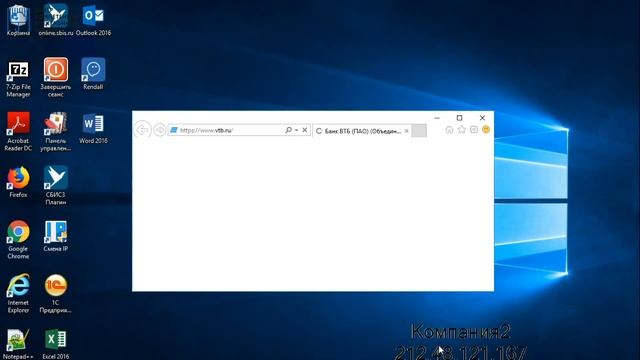The height and width of the screenshot is (360, 640).
Task: Maximize the Internet Explorer window
Action: (x=459, y=118)
